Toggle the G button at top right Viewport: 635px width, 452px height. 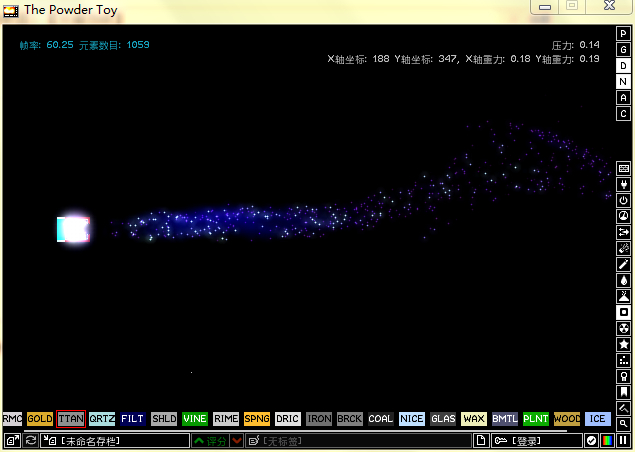click(x=624, y=50)
